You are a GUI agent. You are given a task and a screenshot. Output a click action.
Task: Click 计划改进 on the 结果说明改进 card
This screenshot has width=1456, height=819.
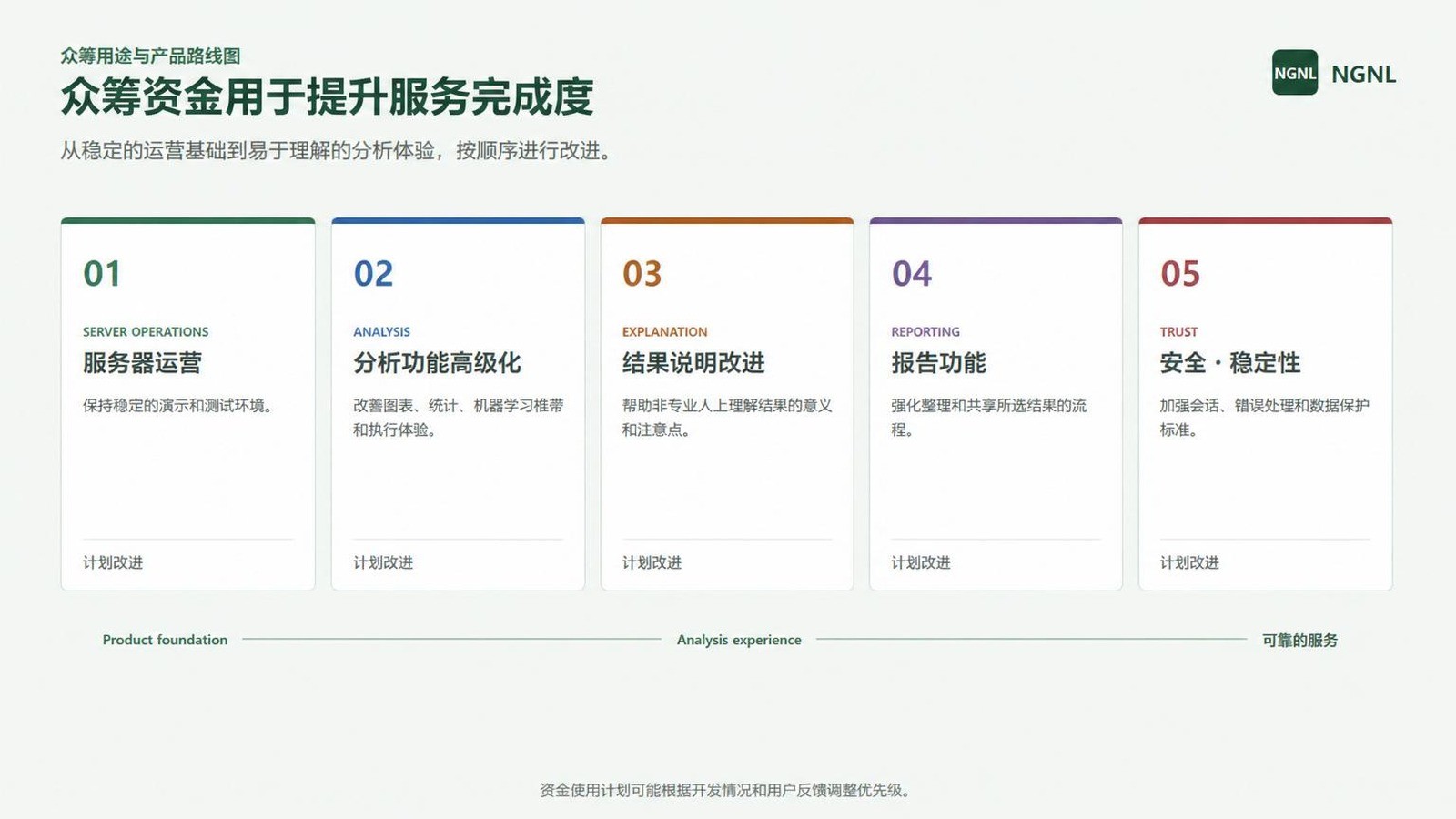pyautogui.click(x=652, y=562)
